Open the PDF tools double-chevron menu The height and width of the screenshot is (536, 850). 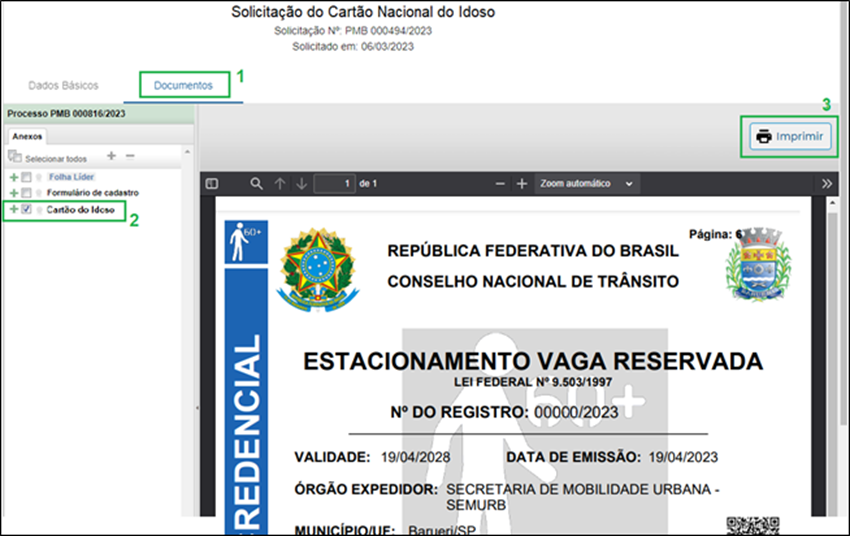827,184
